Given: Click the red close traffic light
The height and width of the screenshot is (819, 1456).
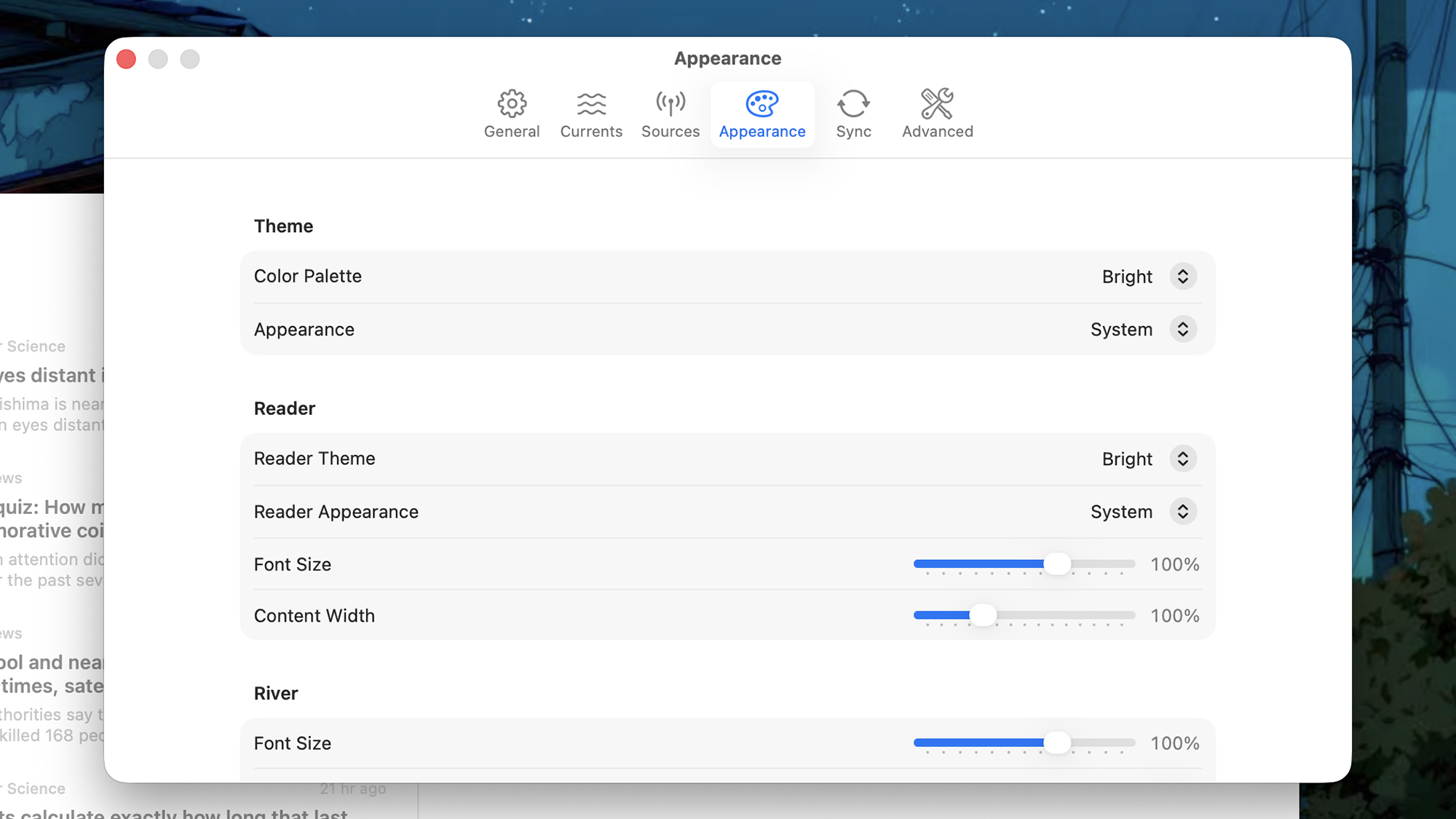Looking at the screenshot, I should point(125,59).
